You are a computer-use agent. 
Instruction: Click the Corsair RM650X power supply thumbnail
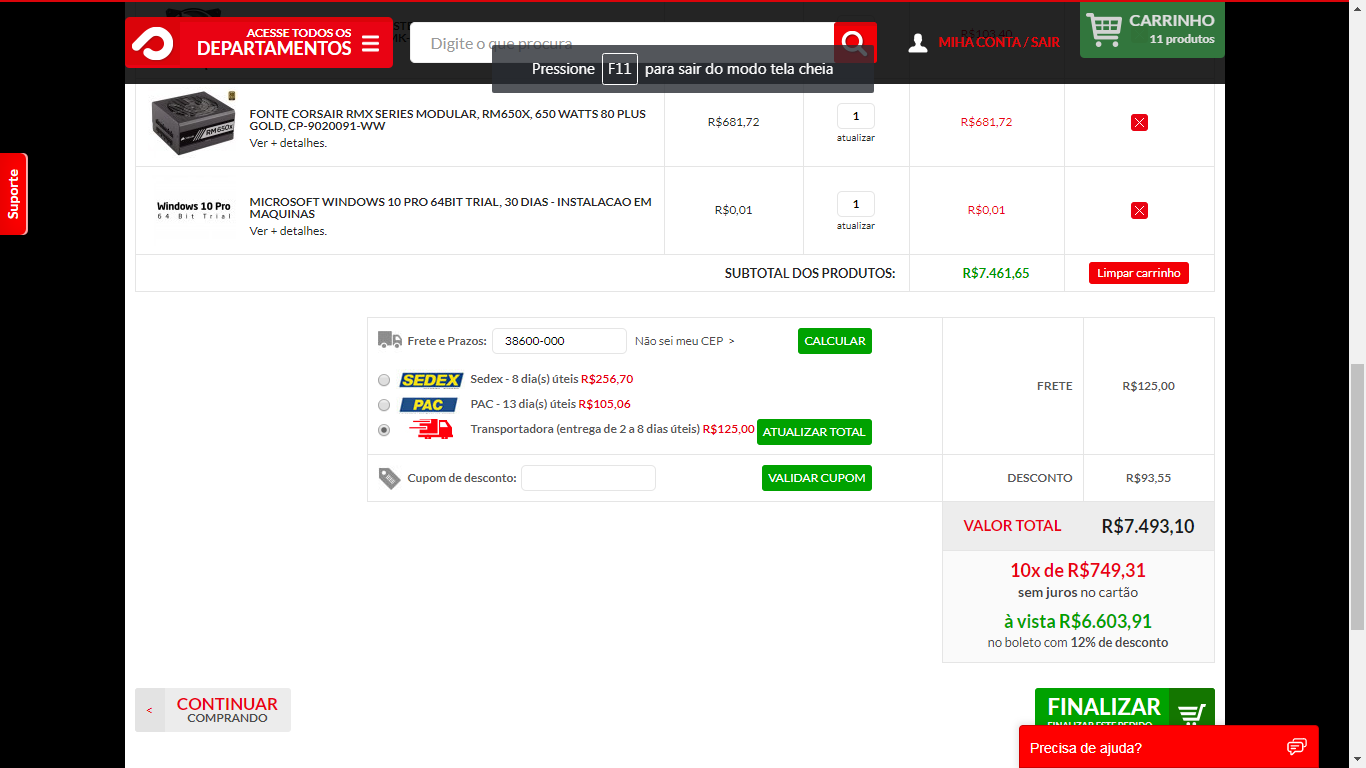pyautogui.click(x=193, y=123)
